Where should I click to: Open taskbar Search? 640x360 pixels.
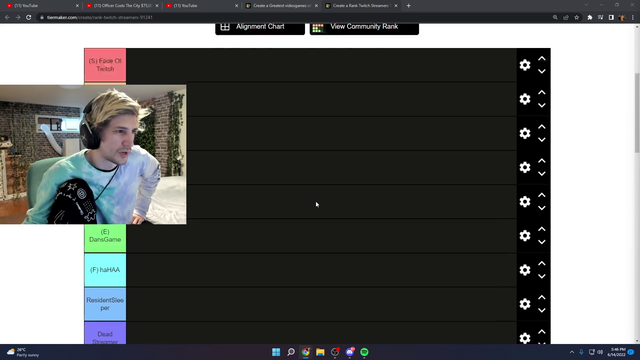tap(291, 352)
